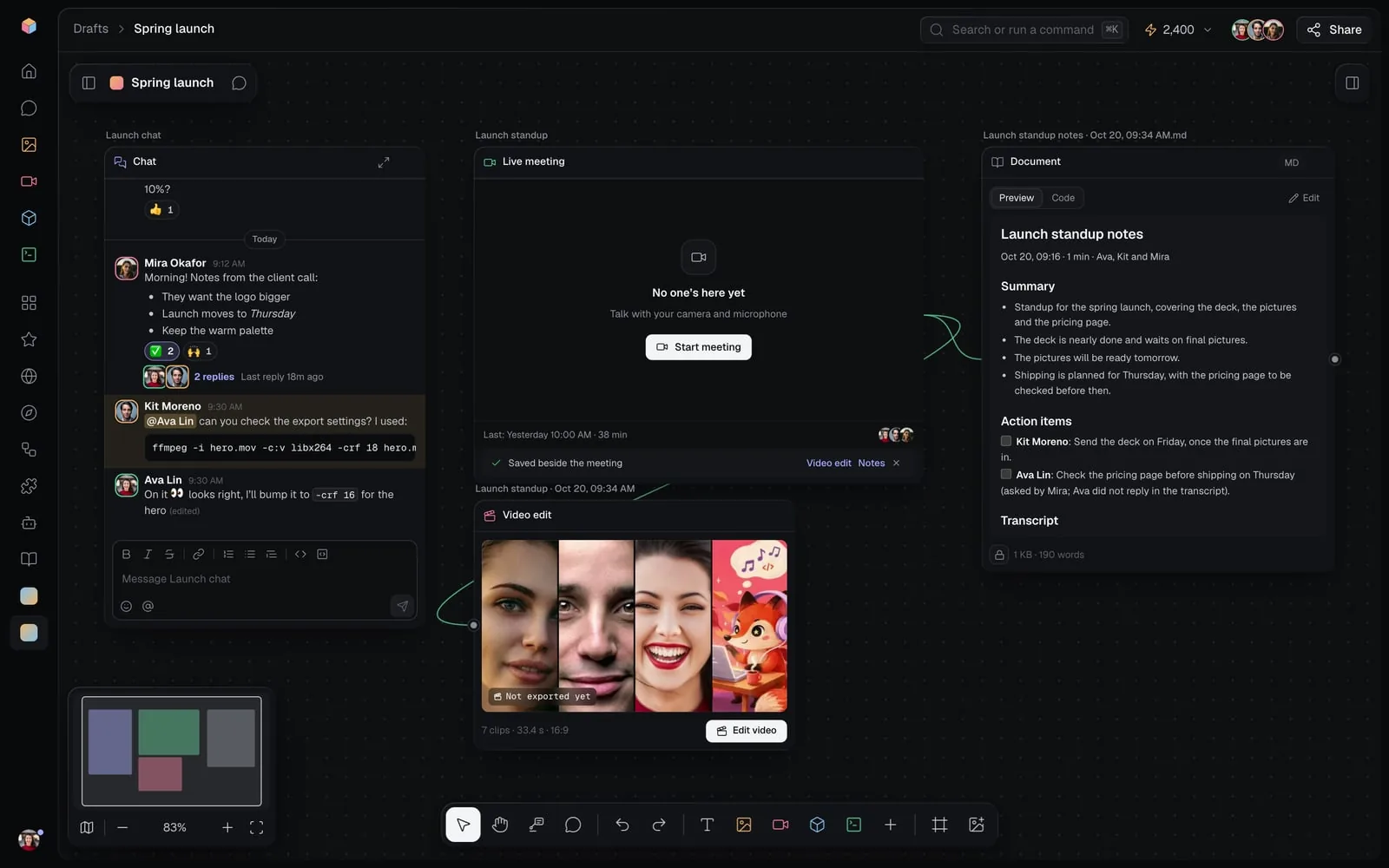Go to Drafts in the breadcrumb
The height and width of the screenshot is (868, 1389).
pyautogui.click(x=91, y=29)
